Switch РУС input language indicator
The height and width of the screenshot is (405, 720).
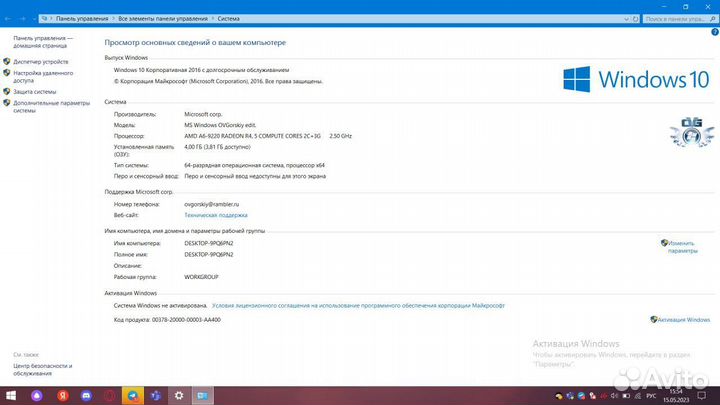651,395
